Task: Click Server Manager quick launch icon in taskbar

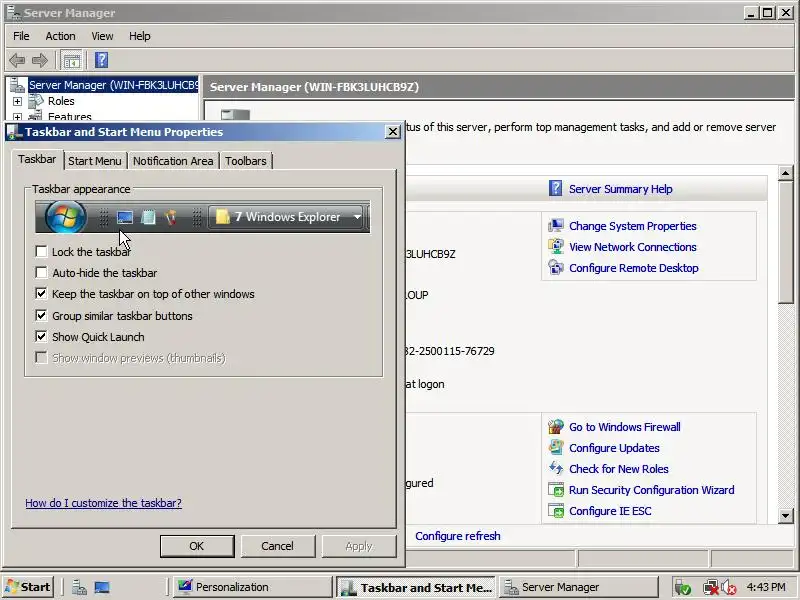Action: coord(79,587)
